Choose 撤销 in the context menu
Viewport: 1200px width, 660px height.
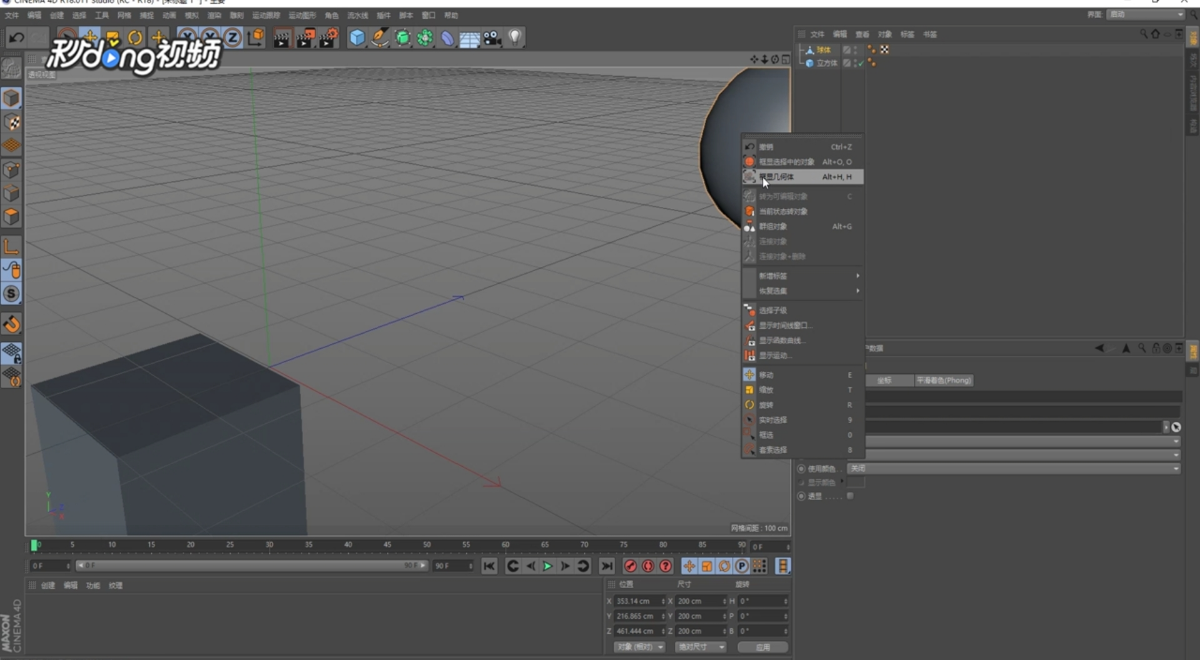pos(803,147)
